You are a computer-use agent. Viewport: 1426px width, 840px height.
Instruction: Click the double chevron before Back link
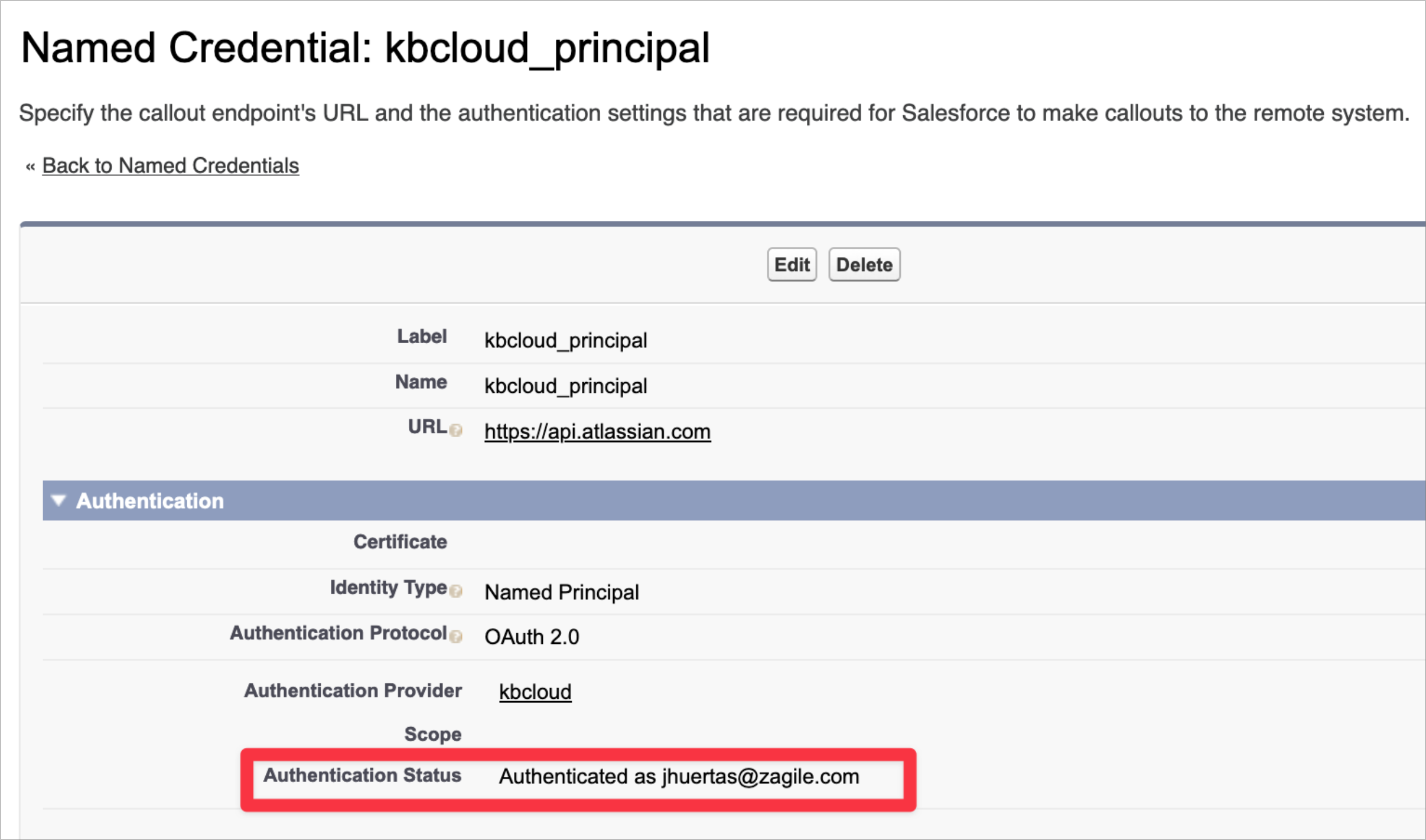tap(30, 167)
